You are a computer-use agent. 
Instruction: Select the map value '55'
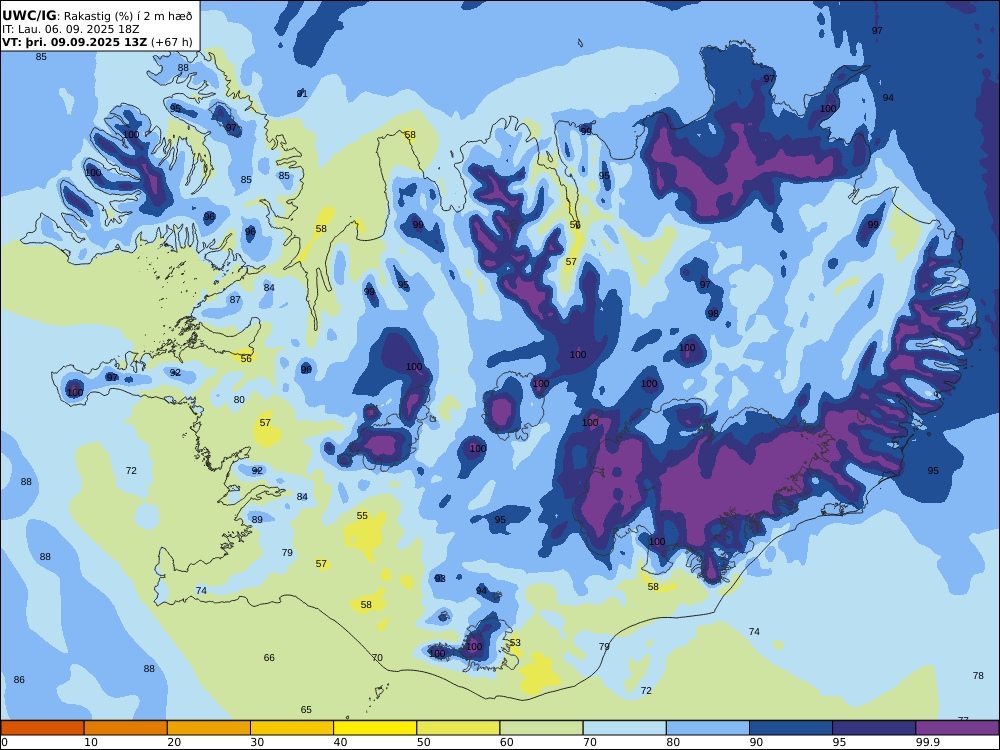(362, 516)
